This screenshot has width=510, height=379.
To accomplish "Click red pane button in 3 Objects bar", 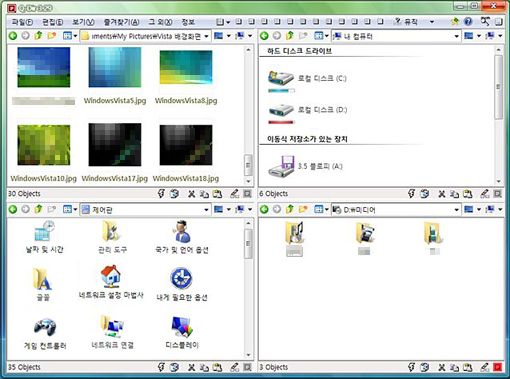I will pyautogui.click(x=497, y=367).
